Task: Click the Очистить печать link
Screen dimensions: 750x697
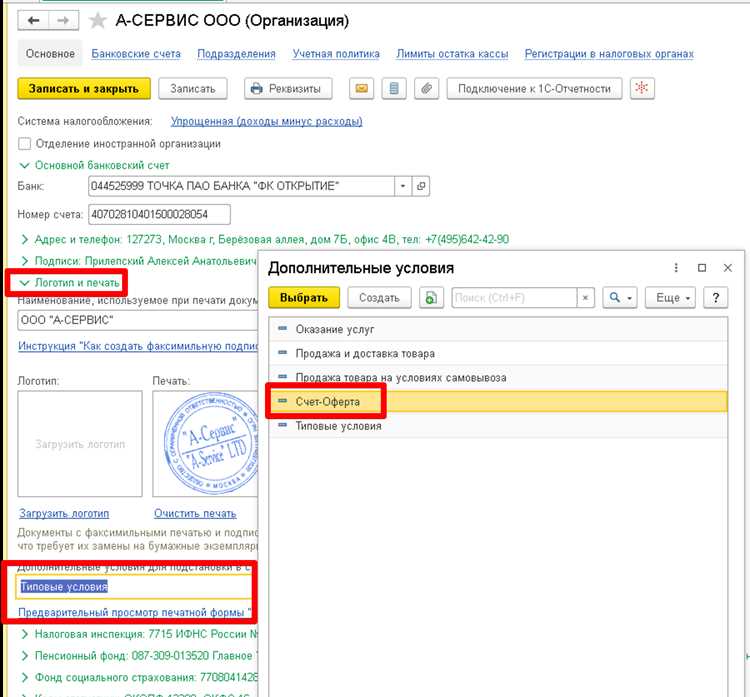Action: pyautogui.click(x=195, y=513)
